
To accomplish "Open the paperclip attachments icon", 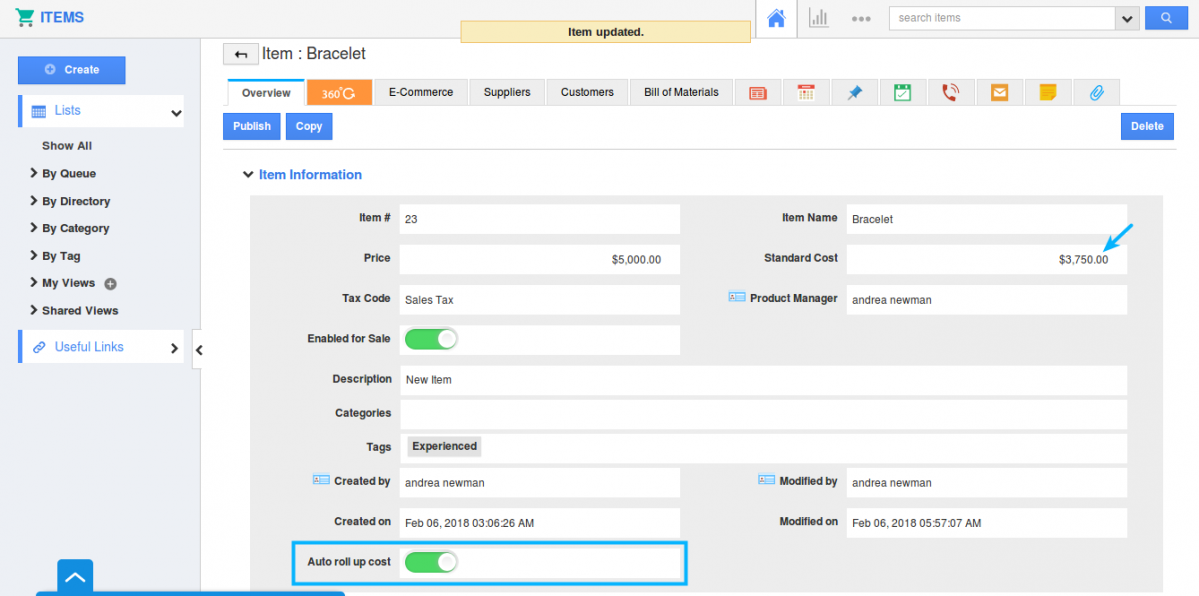I will click(1096, 92).
